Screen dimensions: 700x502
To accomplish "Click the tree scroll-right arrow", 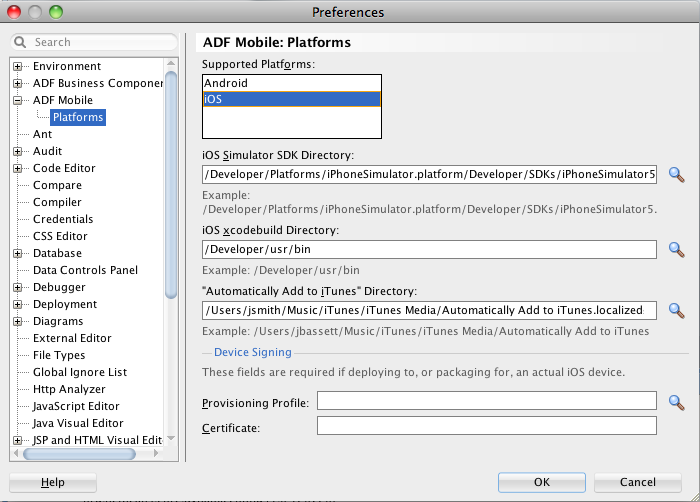I will 156,453.
